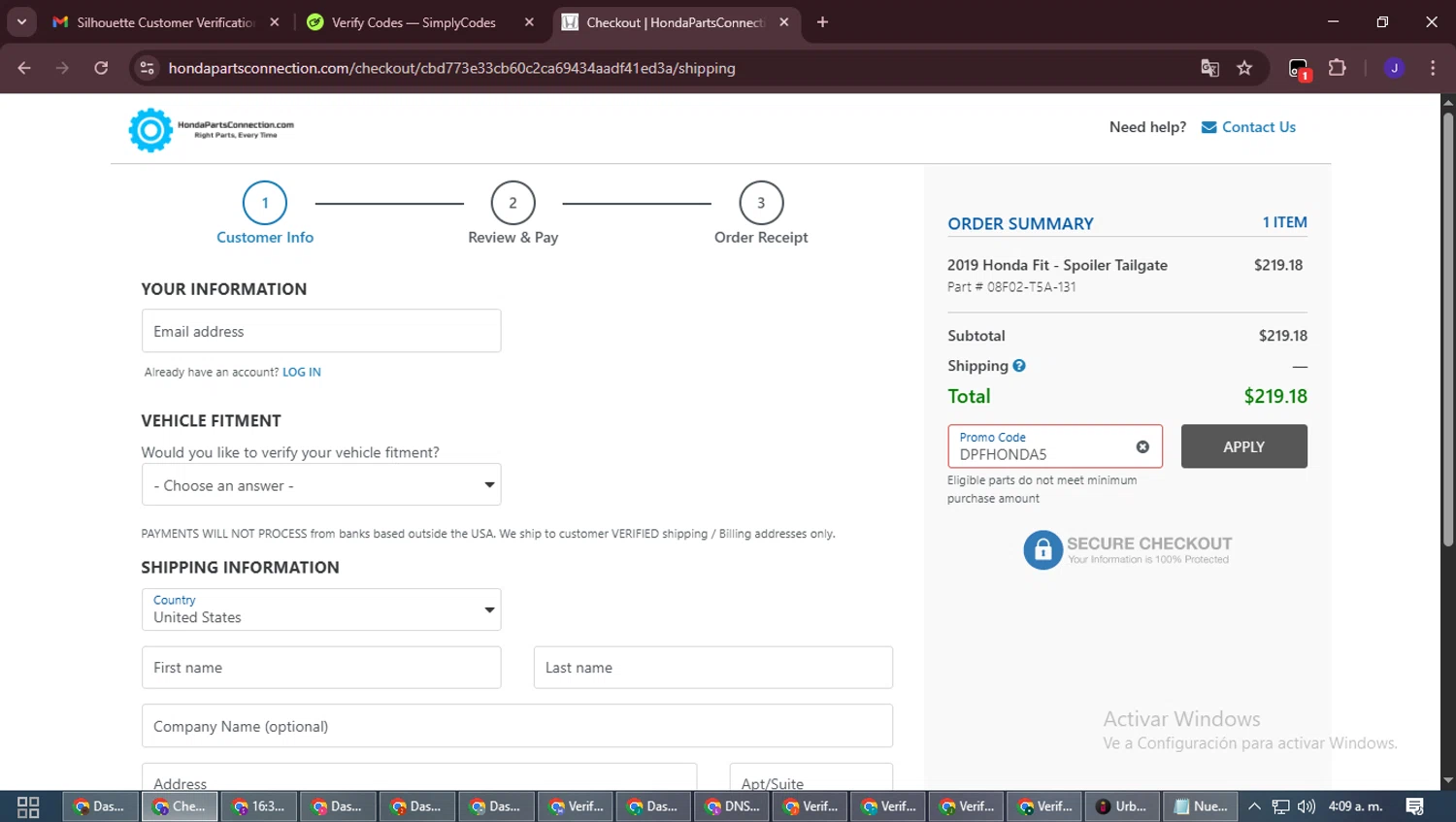Viewport: 1456px width, 822px height.
Task: Apply the promo code
Action: click(1244, 446)
